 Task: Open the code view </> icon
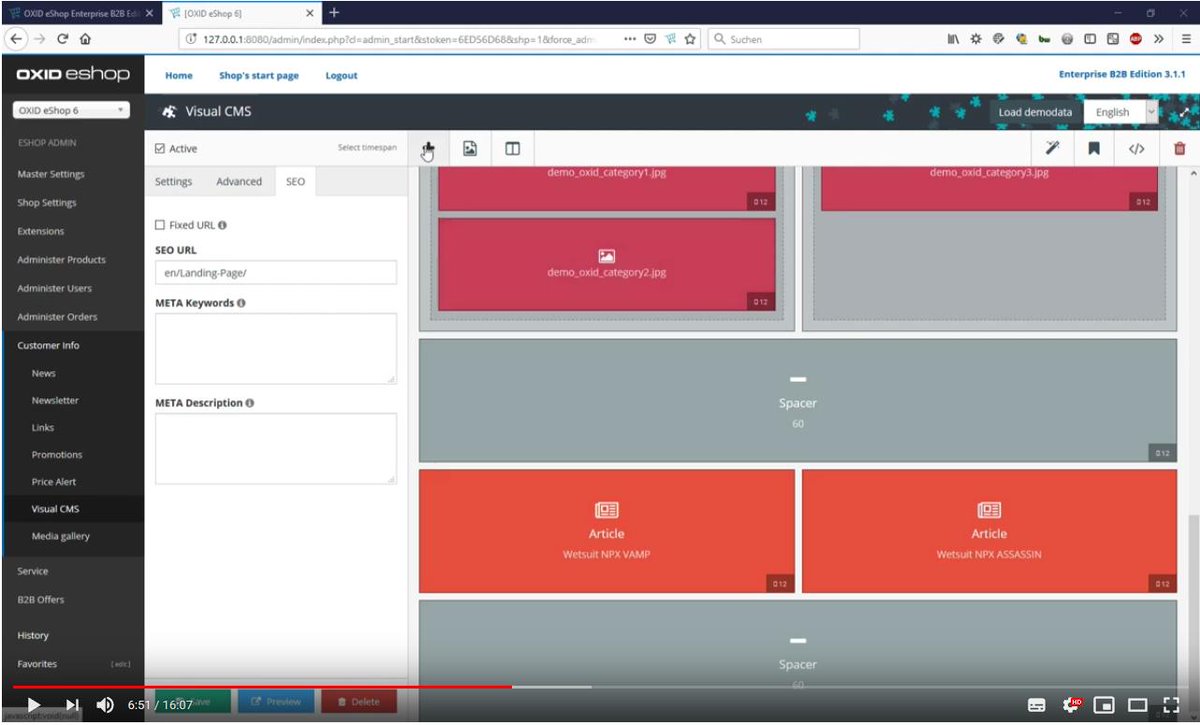(x=1136, y=147)
